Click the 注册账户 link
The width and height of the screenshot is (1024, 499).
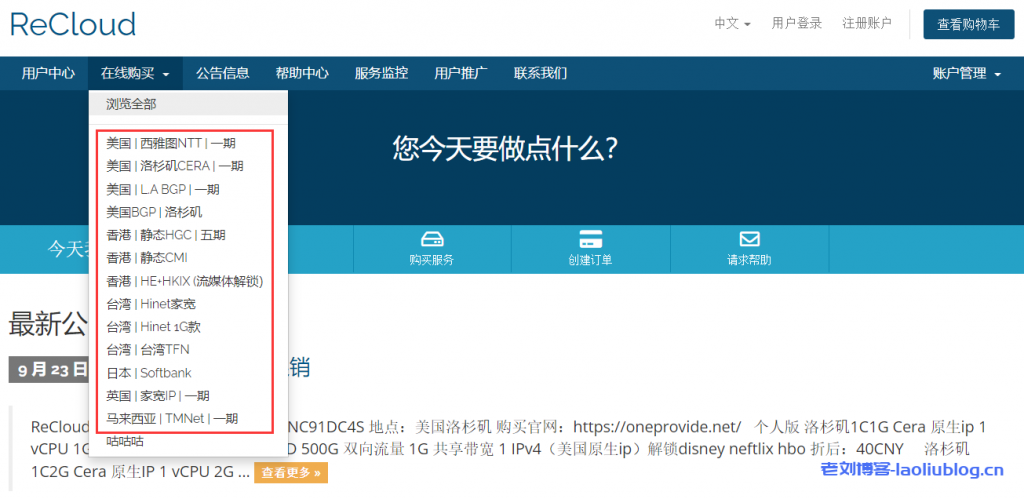coord(867,24)
